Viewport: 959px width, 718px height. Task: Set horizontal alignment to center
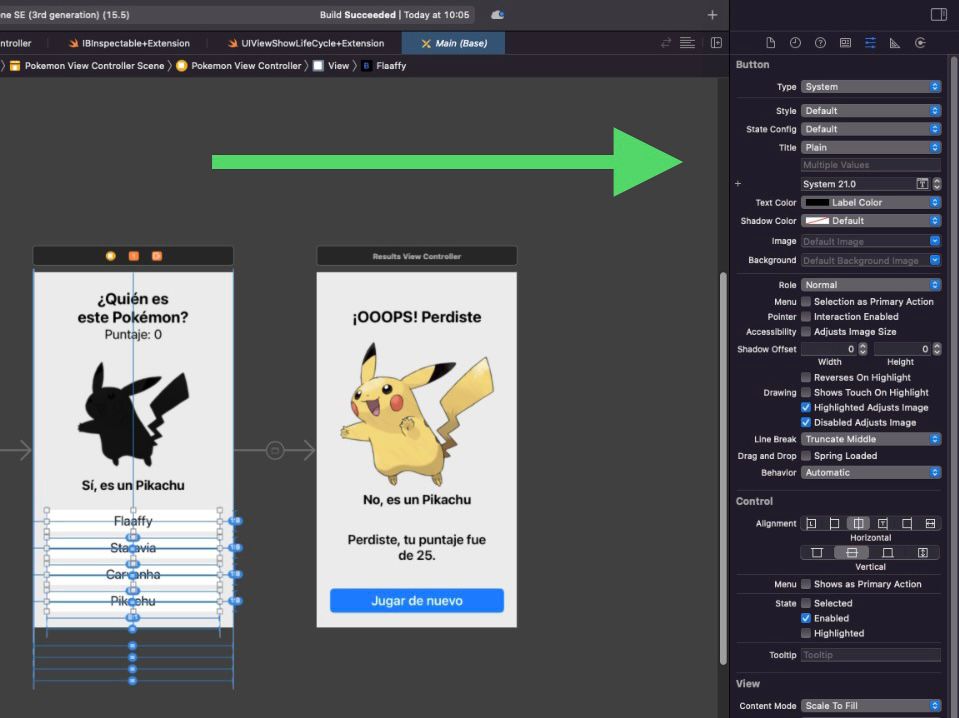click(858, 524)
